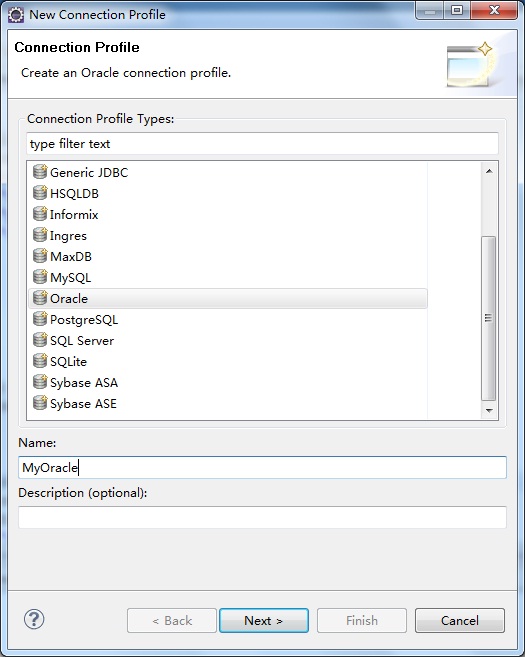Click the vertical scrollbar thumb

pyautogui.click(x=489, y=318)
